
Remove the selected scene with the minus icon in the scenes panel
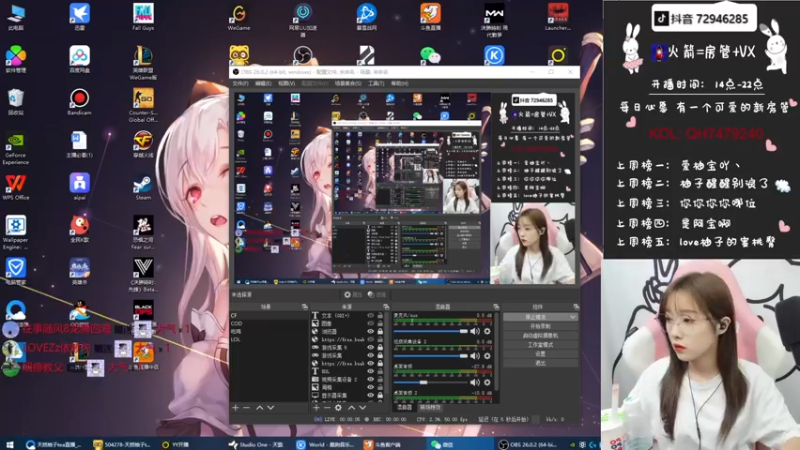246,408
